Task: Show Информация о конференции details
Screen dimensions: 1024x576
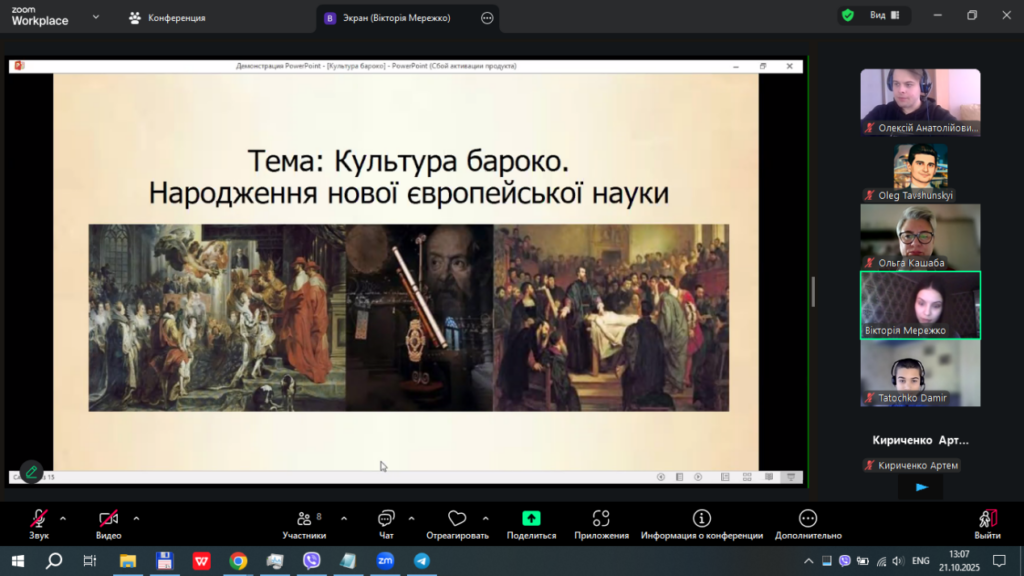Action: [702, 523]
